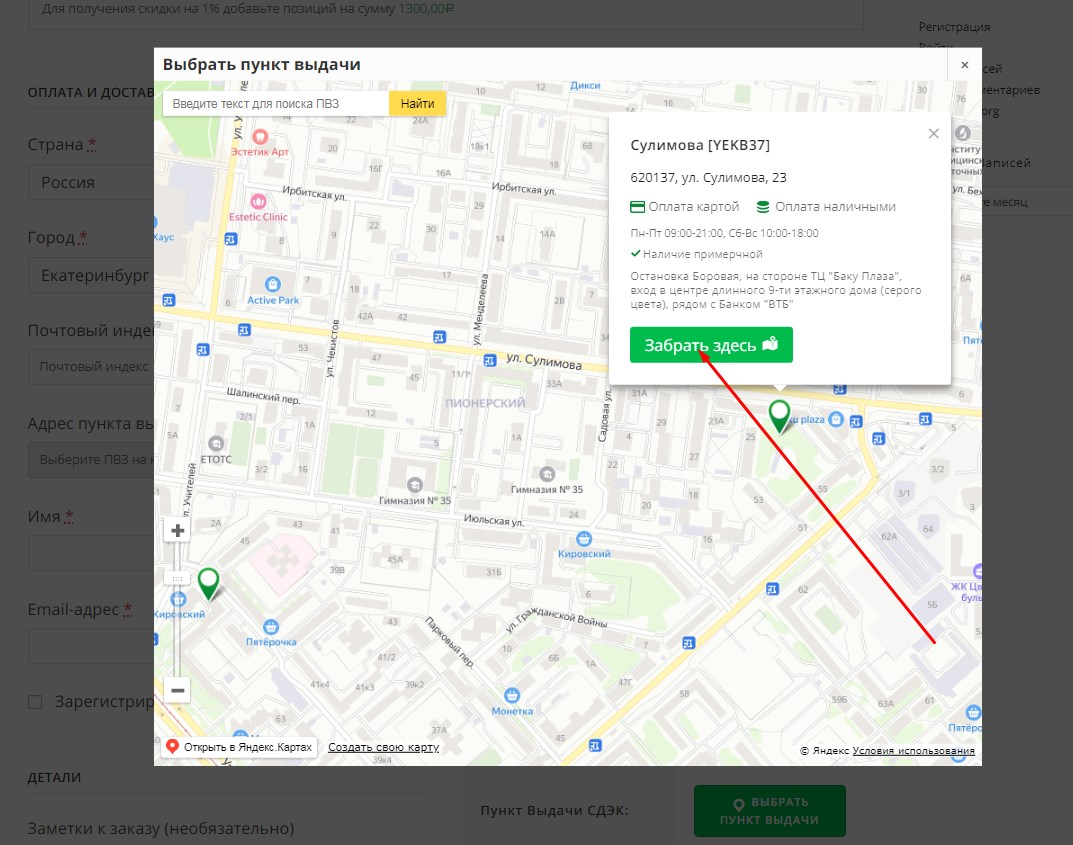Click the working hours text 'Пн-Пт 09:00-21:00'
The height and width of the screenshot is (845, 1073).
(677, 233)
